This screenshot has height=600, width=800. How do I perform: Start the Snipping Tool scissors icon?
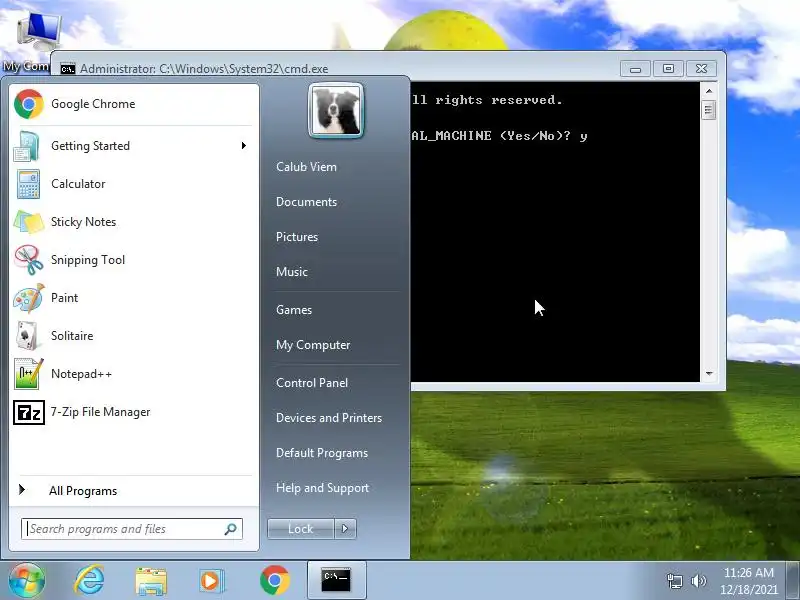tap(29, 260)
